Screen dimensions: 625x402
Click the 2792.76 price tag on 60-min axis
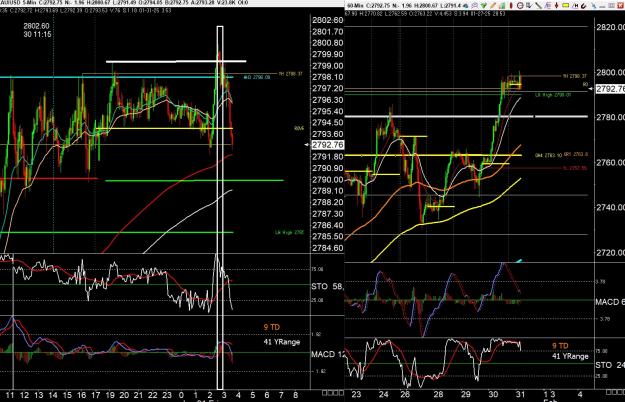point(610,89)
